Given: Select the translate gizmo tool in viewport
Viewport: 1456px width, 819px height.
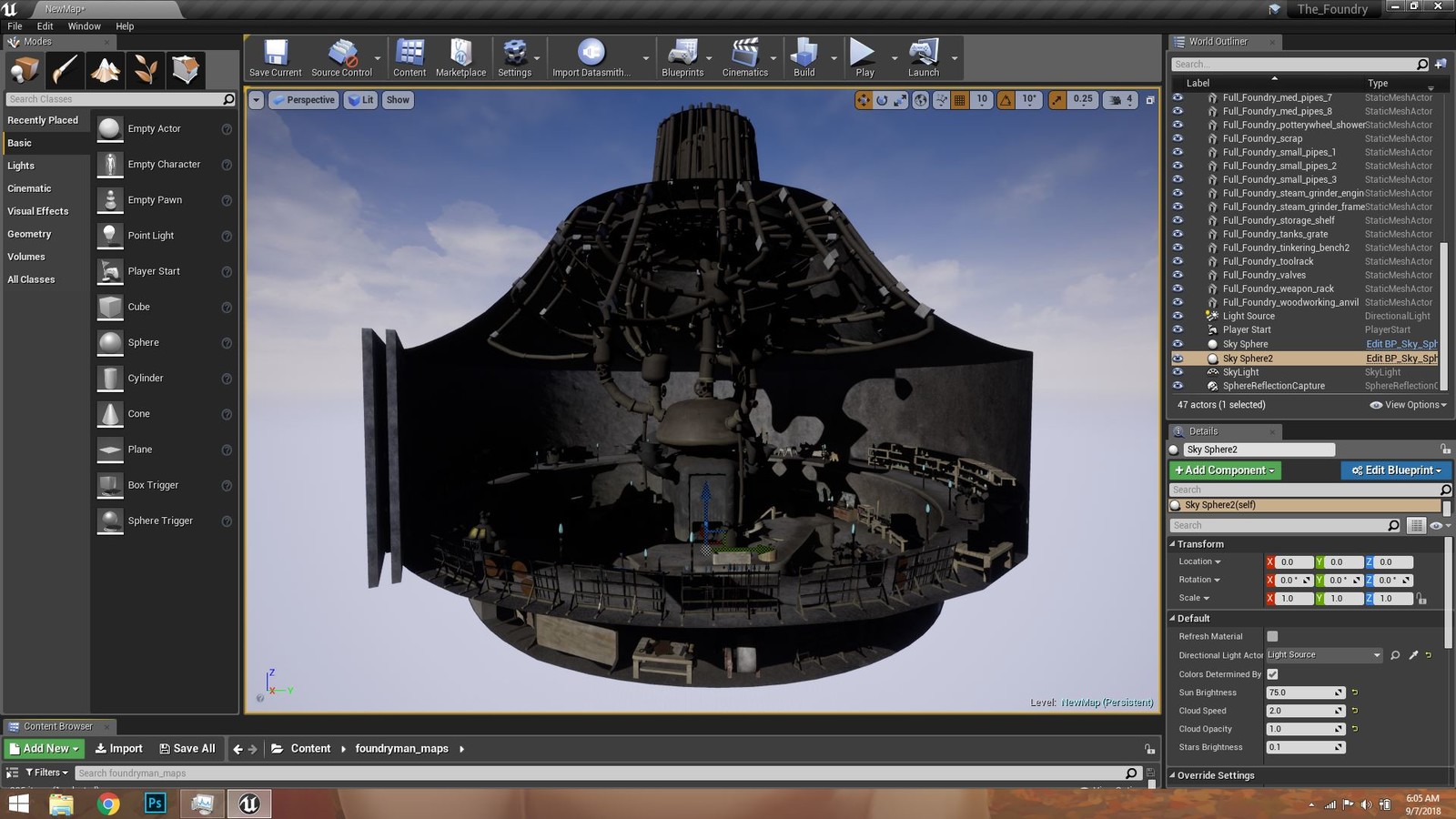Looking at the screenshot, I should pyautogui.click(x=863, y=100).
